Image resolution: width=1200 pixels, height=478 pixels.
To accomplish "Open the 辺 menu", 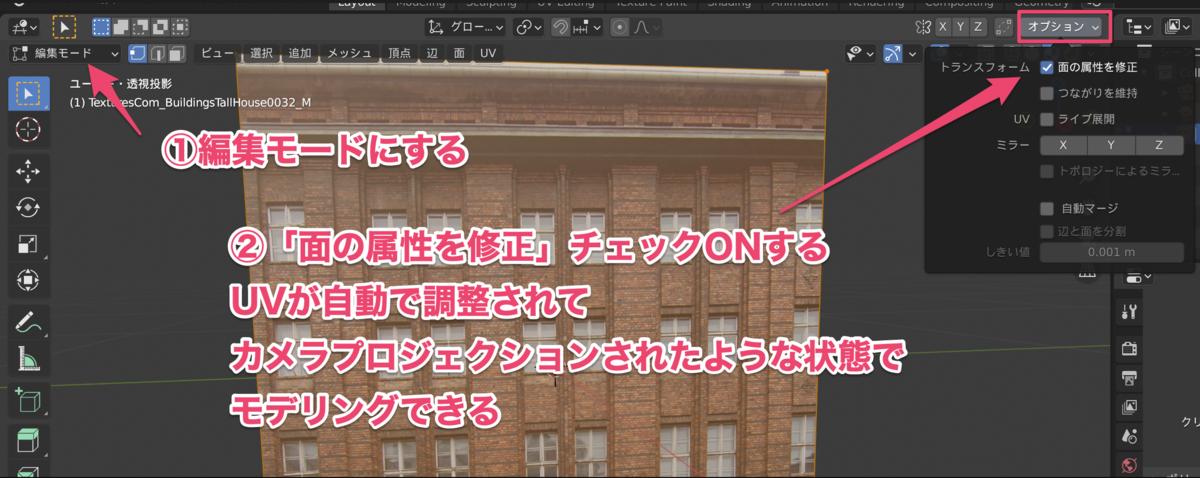I will click(433, 53).
